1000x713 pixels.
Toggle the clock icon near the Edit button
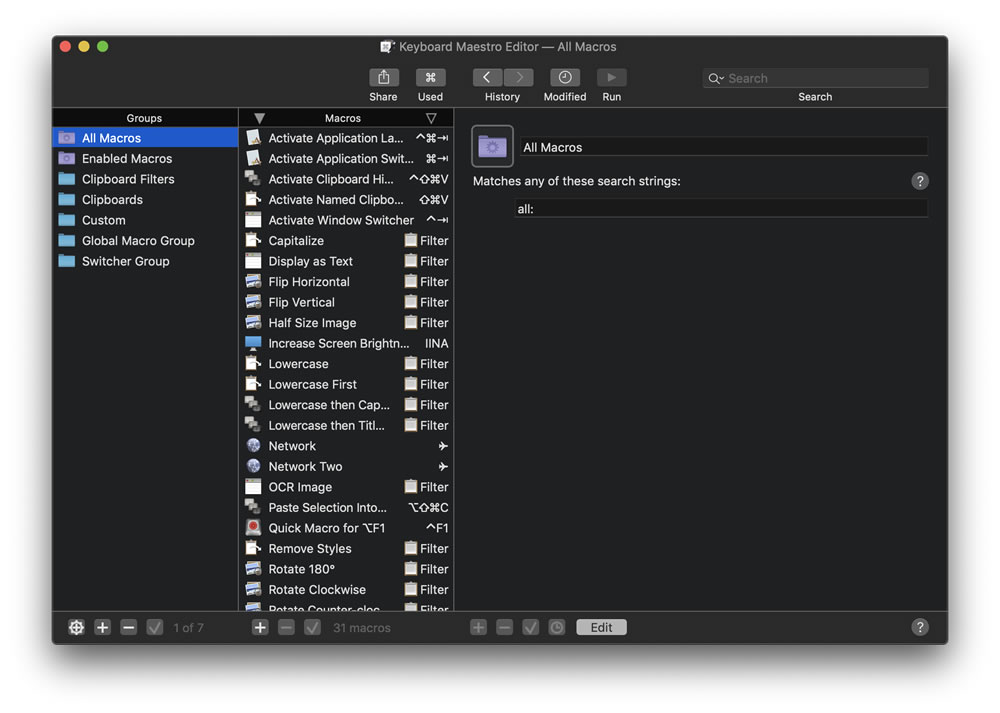pyautogui.click(x=556, y=627)
